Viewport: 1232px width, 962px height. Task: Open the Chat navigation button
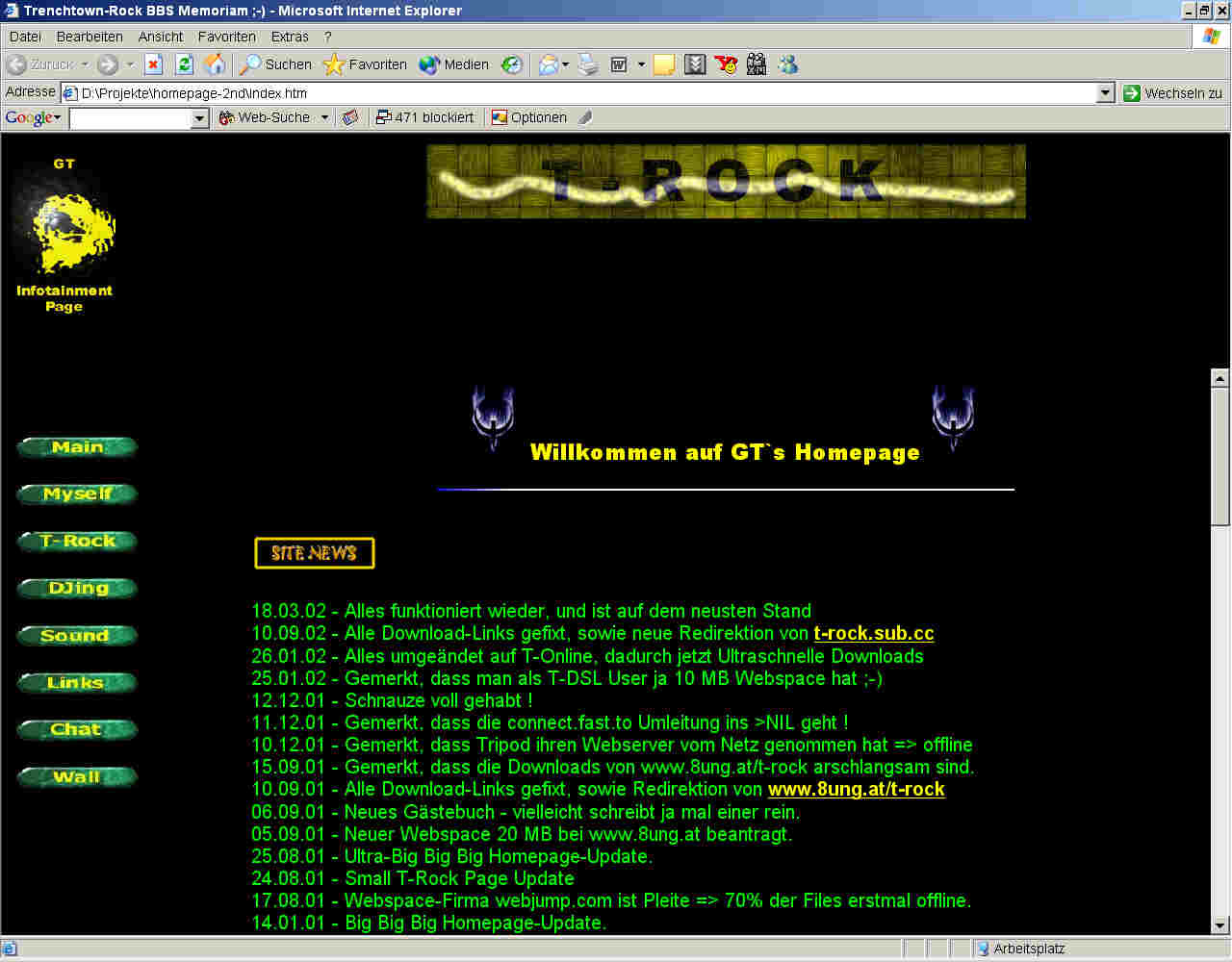tap(77, 730)
